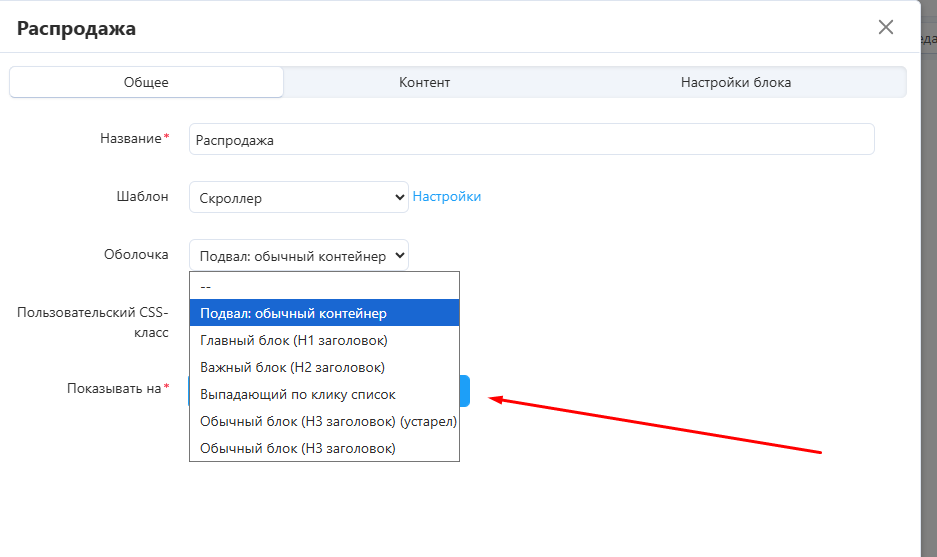Click the Название field label
Screen dimensions: 937x557
tap(130, 139)
